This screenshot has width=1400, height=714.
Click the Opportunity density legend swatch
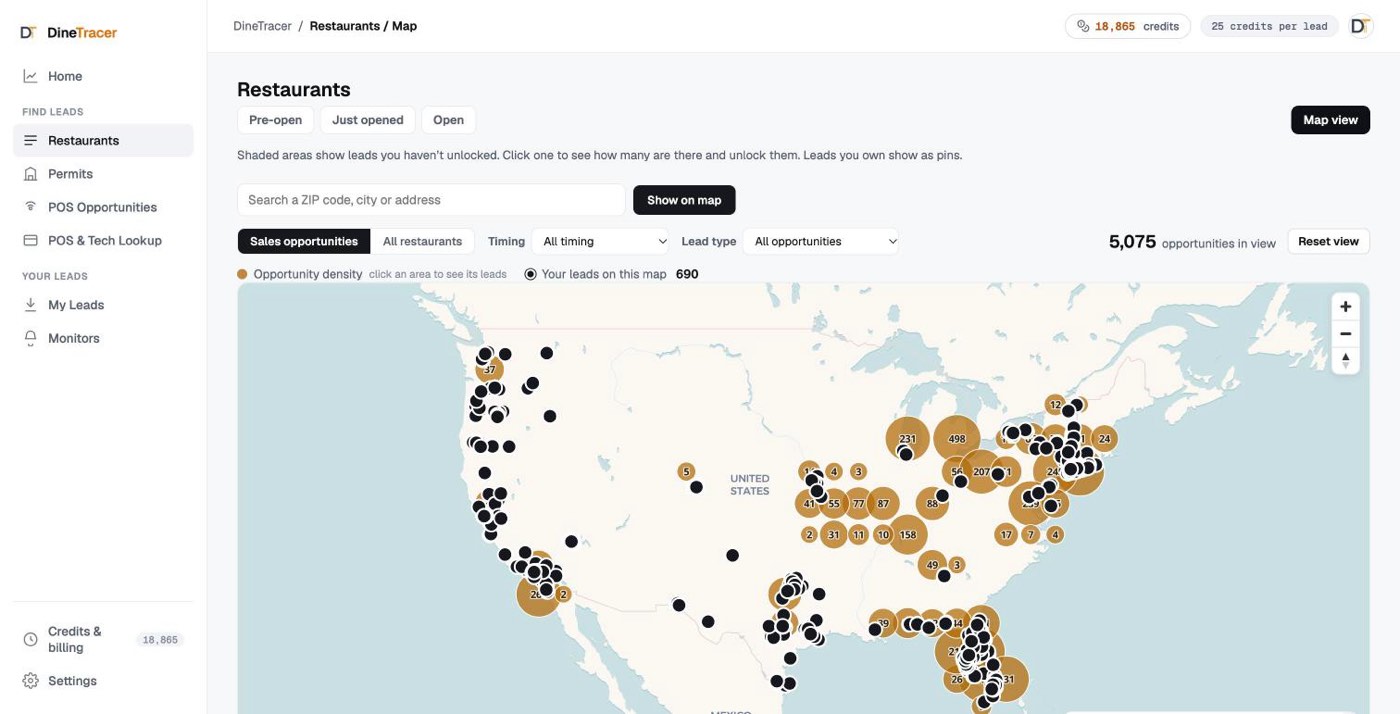click(242, 274)
